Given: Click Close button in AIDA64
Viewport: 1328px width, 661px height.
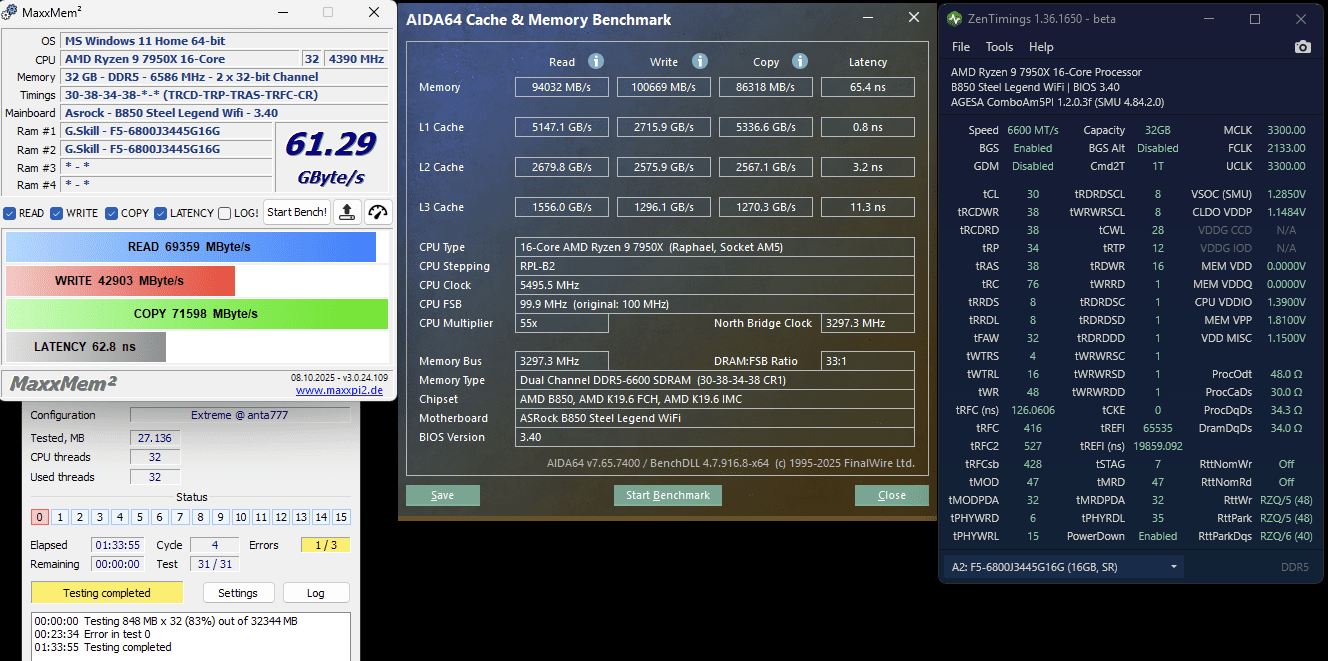Looking at the screenshot, I should pyautogui.click(x=891, y=495).
